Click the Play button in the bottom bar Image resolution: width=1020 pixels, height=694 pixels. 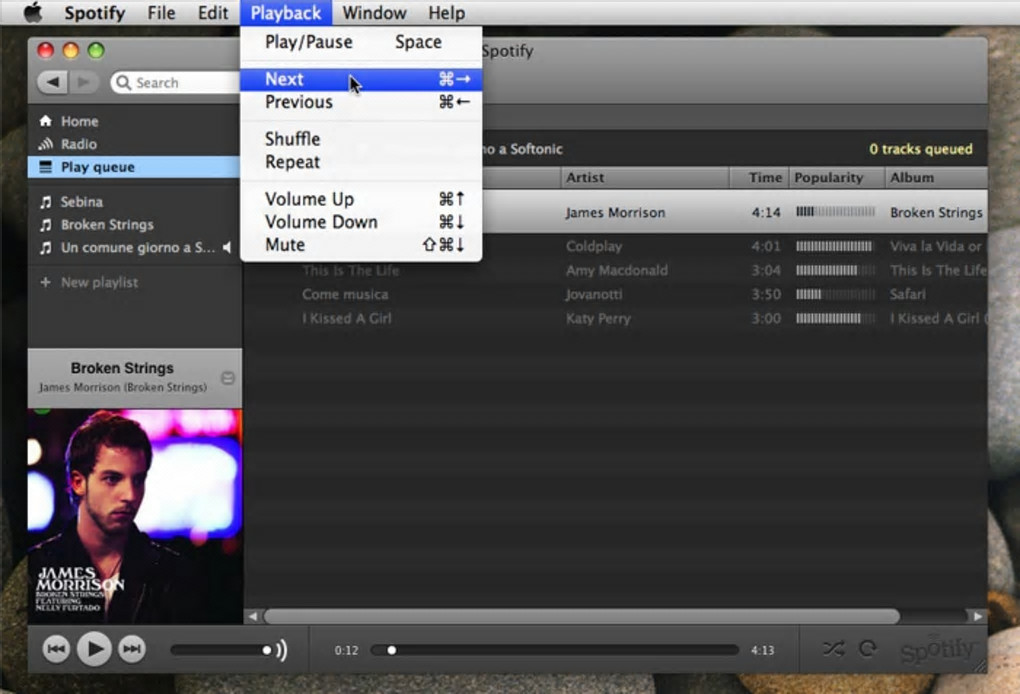click(94, 648)
